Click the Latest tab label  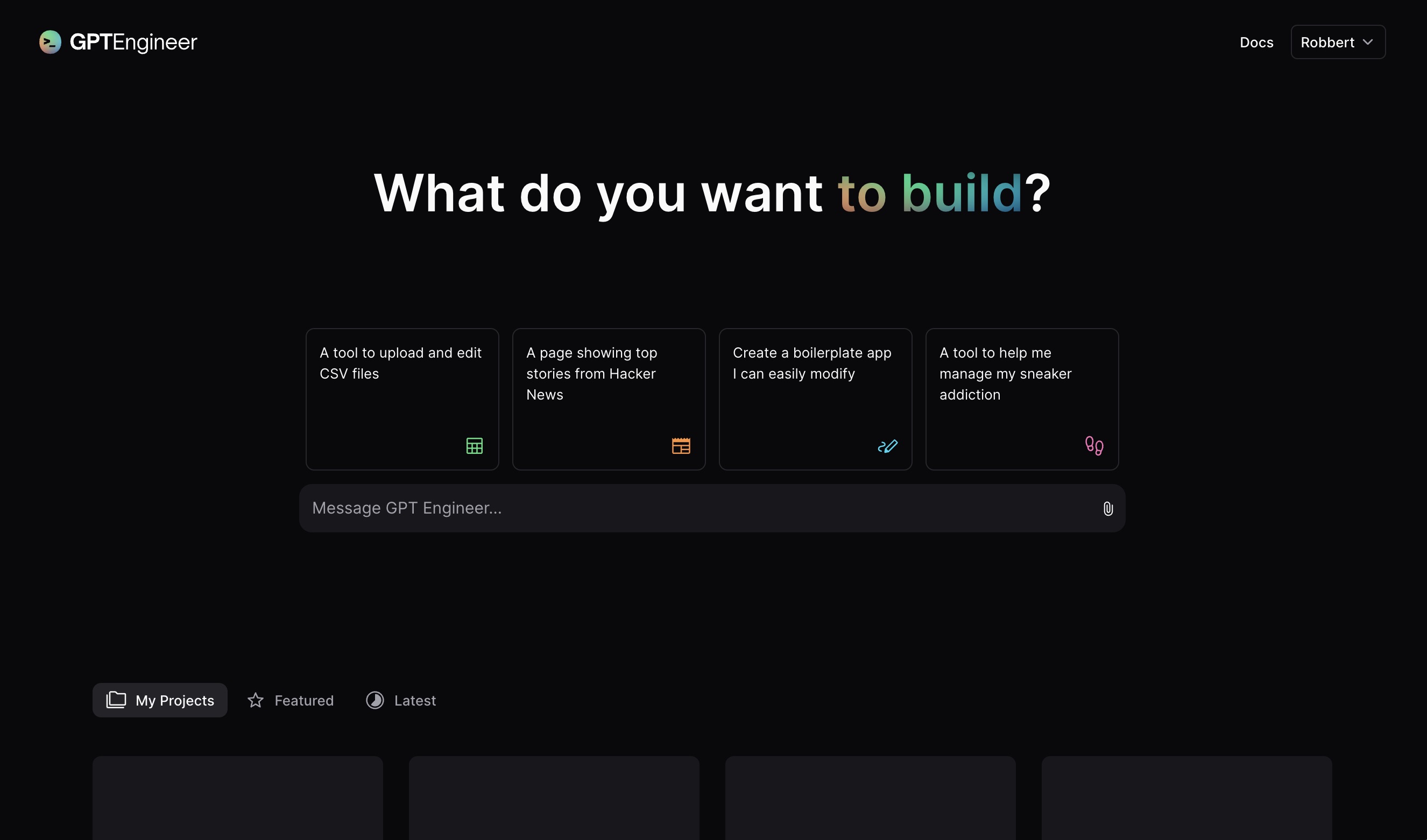(x=415, y=700)
